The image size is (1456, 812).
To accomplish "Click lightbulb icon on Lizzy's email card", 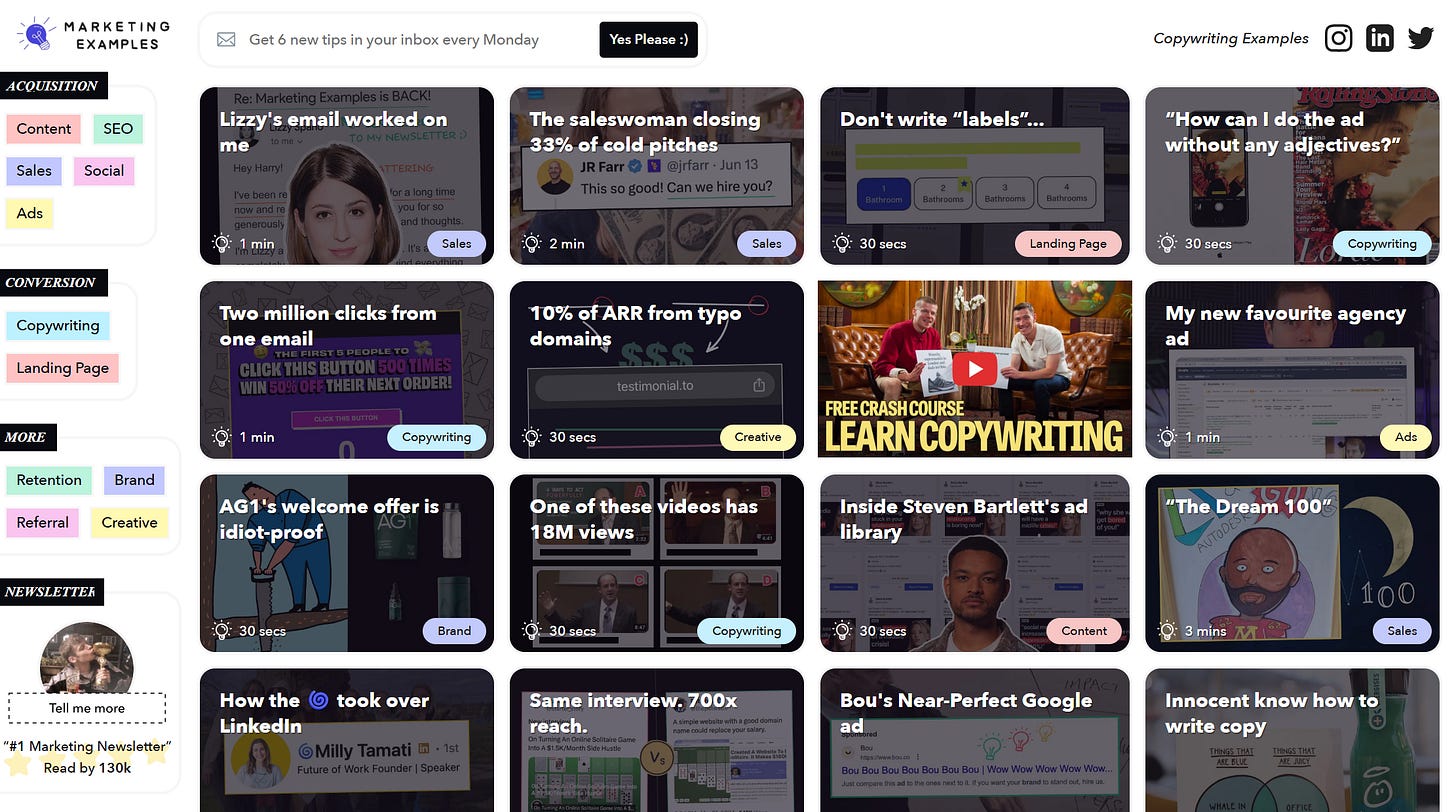I will click(x=221, y=243).
